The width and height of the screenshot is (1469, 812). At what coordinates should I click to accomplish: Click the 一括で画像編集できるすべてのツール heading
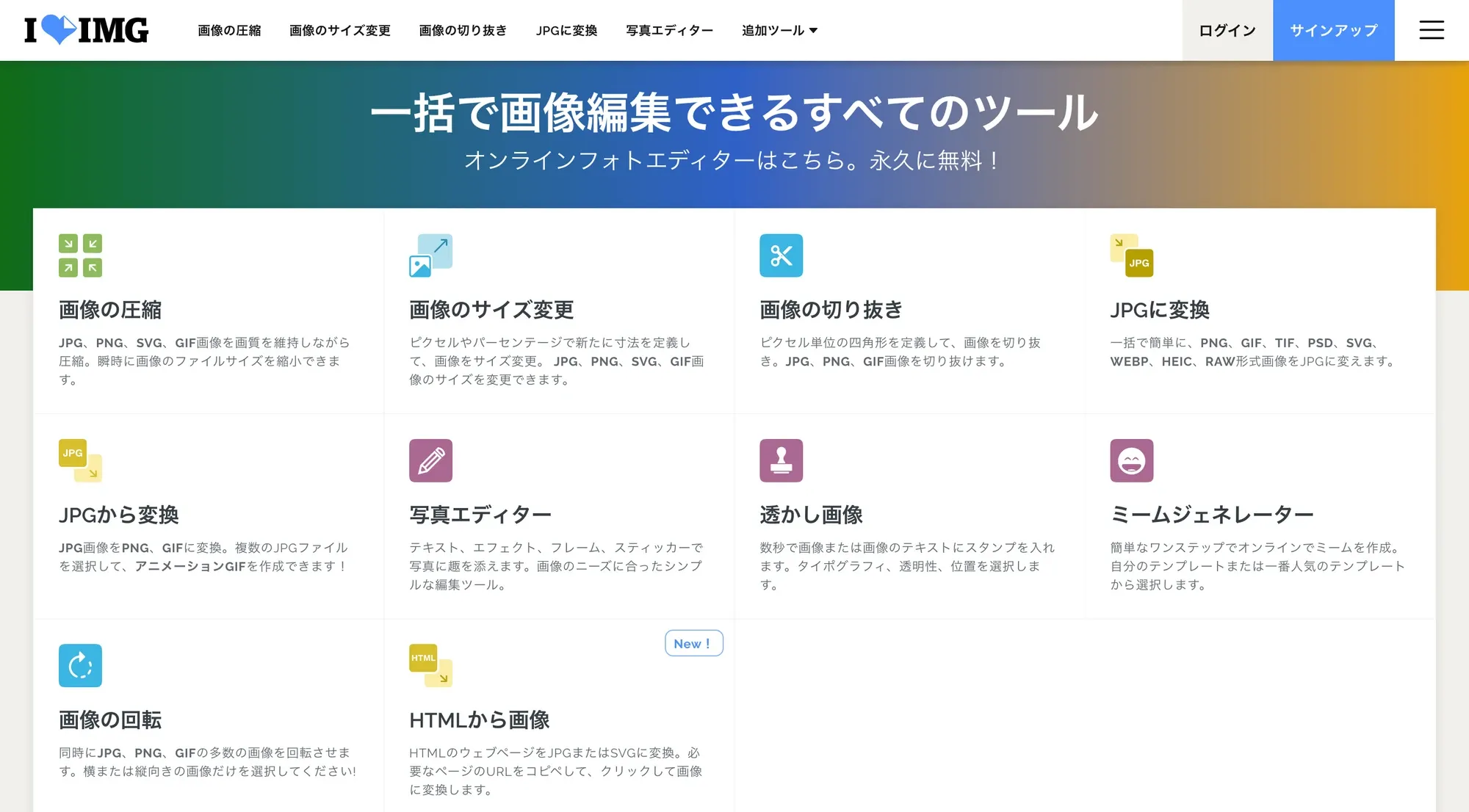(x=734, y=112)
